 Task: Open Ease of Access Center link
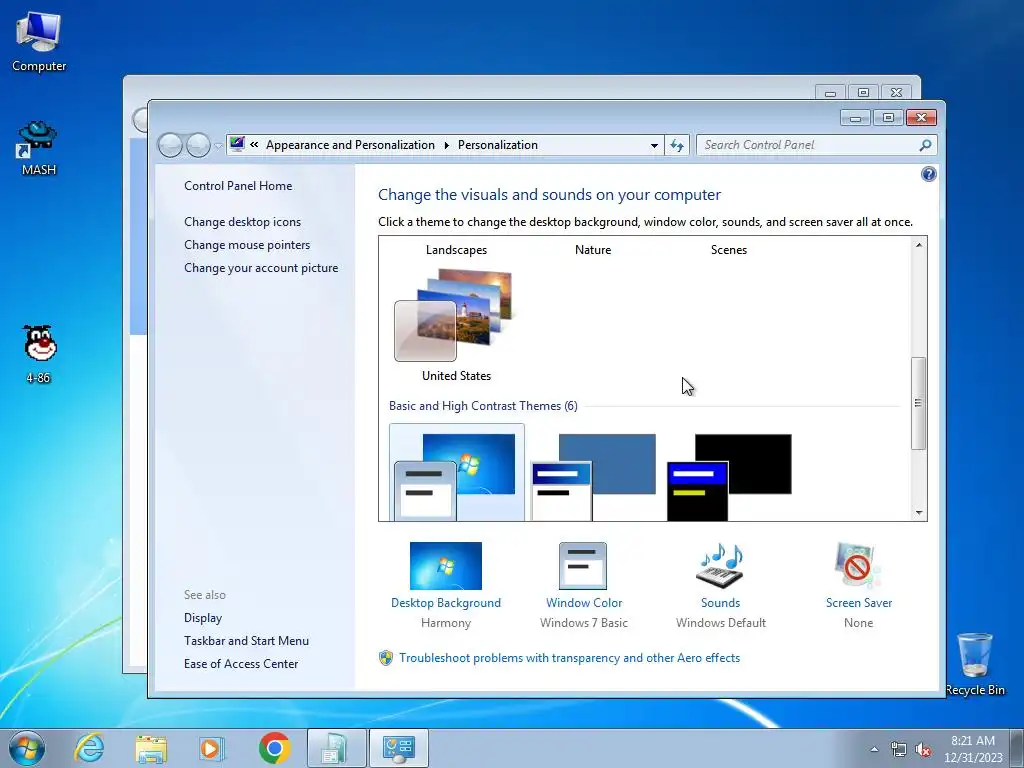pyautogui.click(x=240, y=663)
